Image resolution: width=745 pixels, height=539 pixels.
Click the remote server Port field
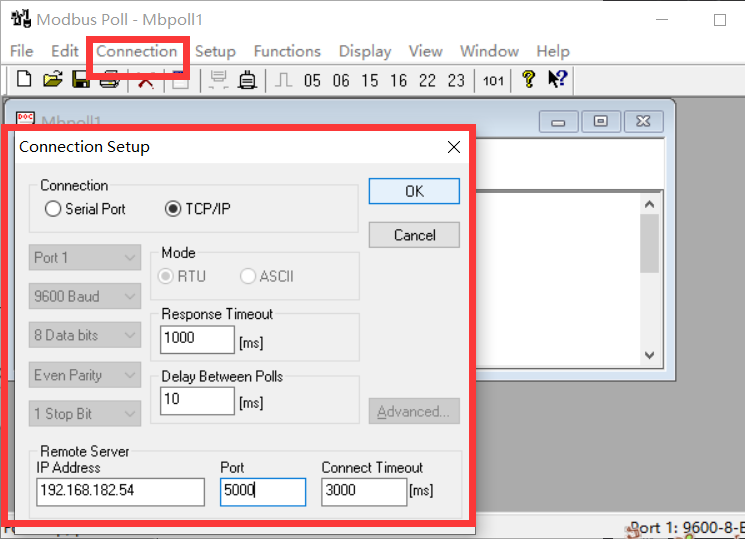coord(263,492)
